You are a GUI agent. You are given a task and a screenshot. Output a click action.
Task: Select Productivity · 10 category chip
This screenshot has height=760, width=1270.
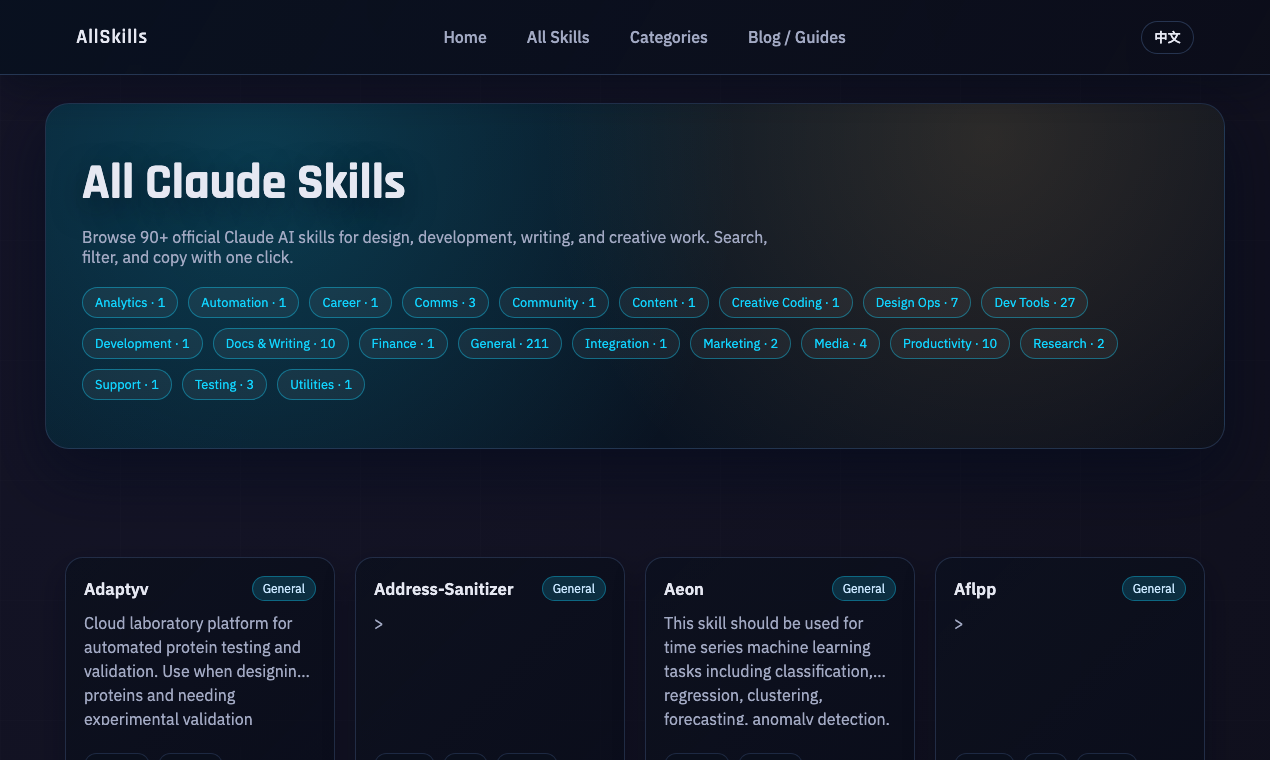950,344
